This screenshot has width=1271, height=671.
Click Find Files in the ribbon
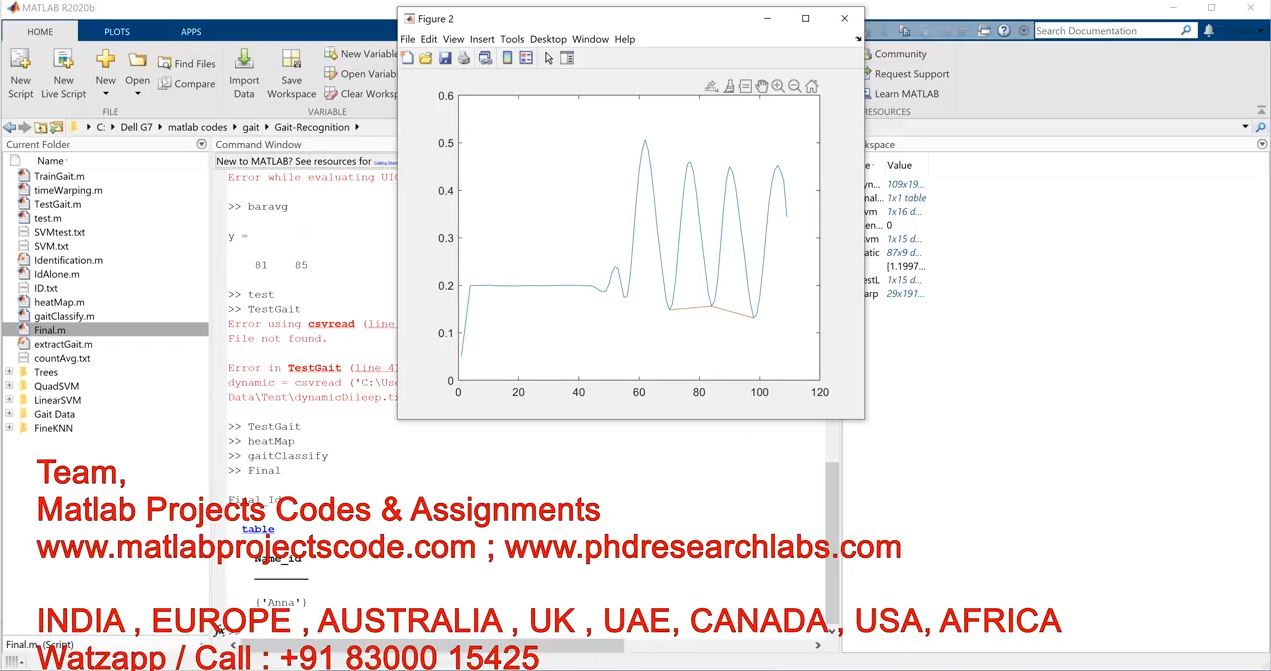186,64
